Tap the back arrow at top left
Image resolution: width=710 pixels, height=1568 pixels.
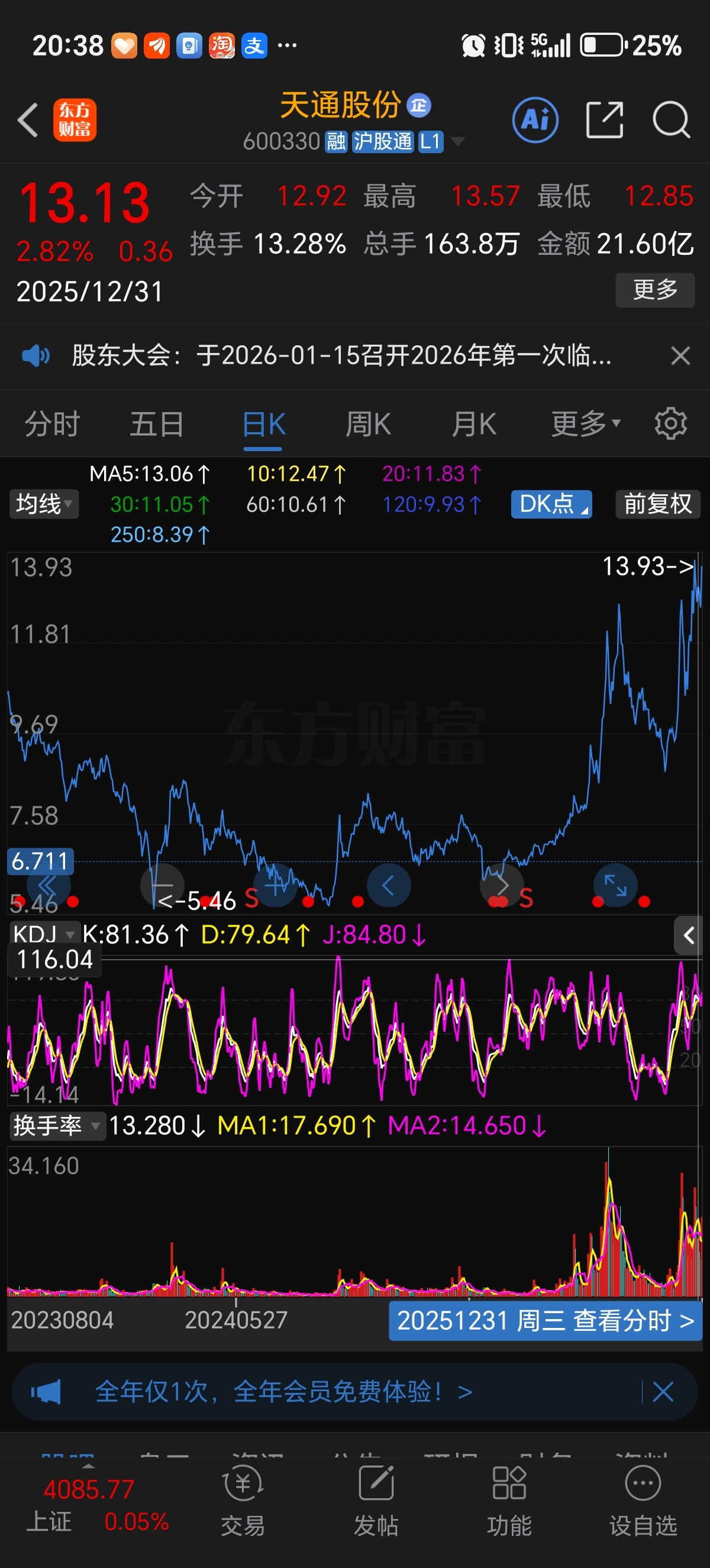pos(27,120)
